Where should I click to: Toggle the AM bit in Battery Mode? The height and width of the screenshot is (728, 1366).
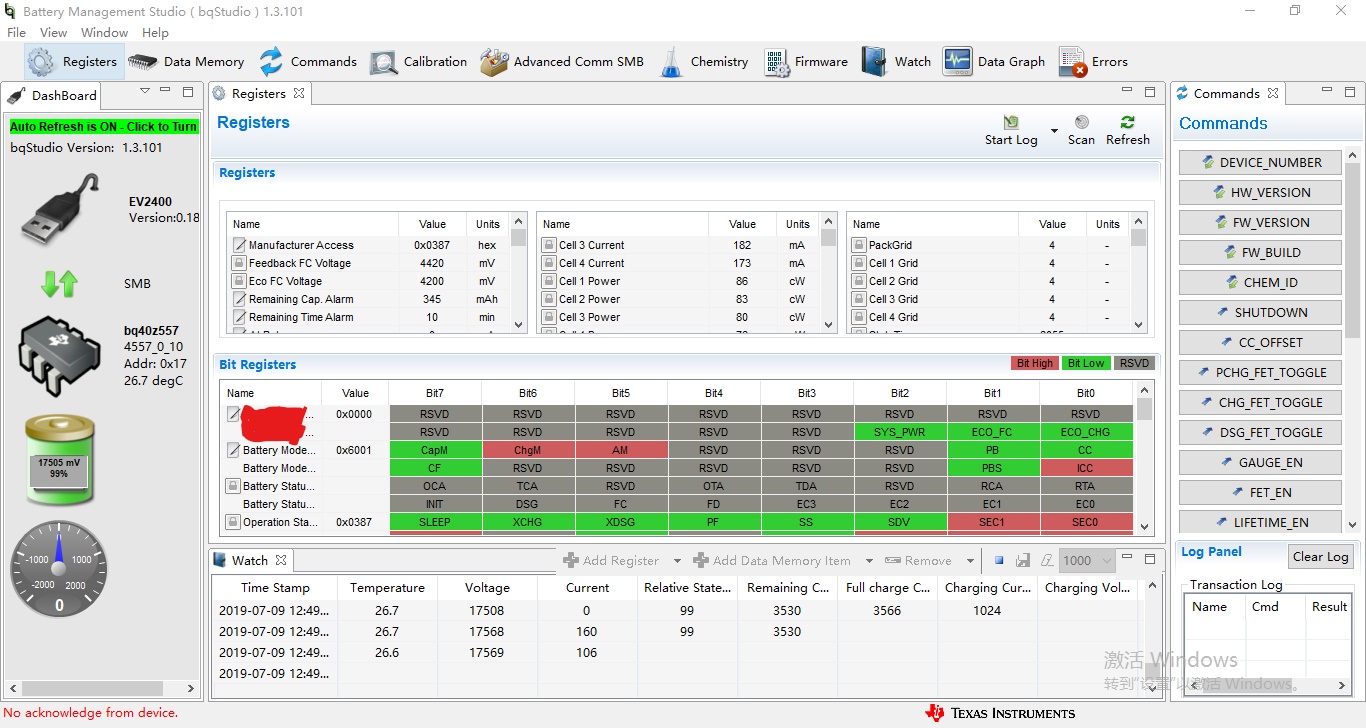click(x=620, y=450)
